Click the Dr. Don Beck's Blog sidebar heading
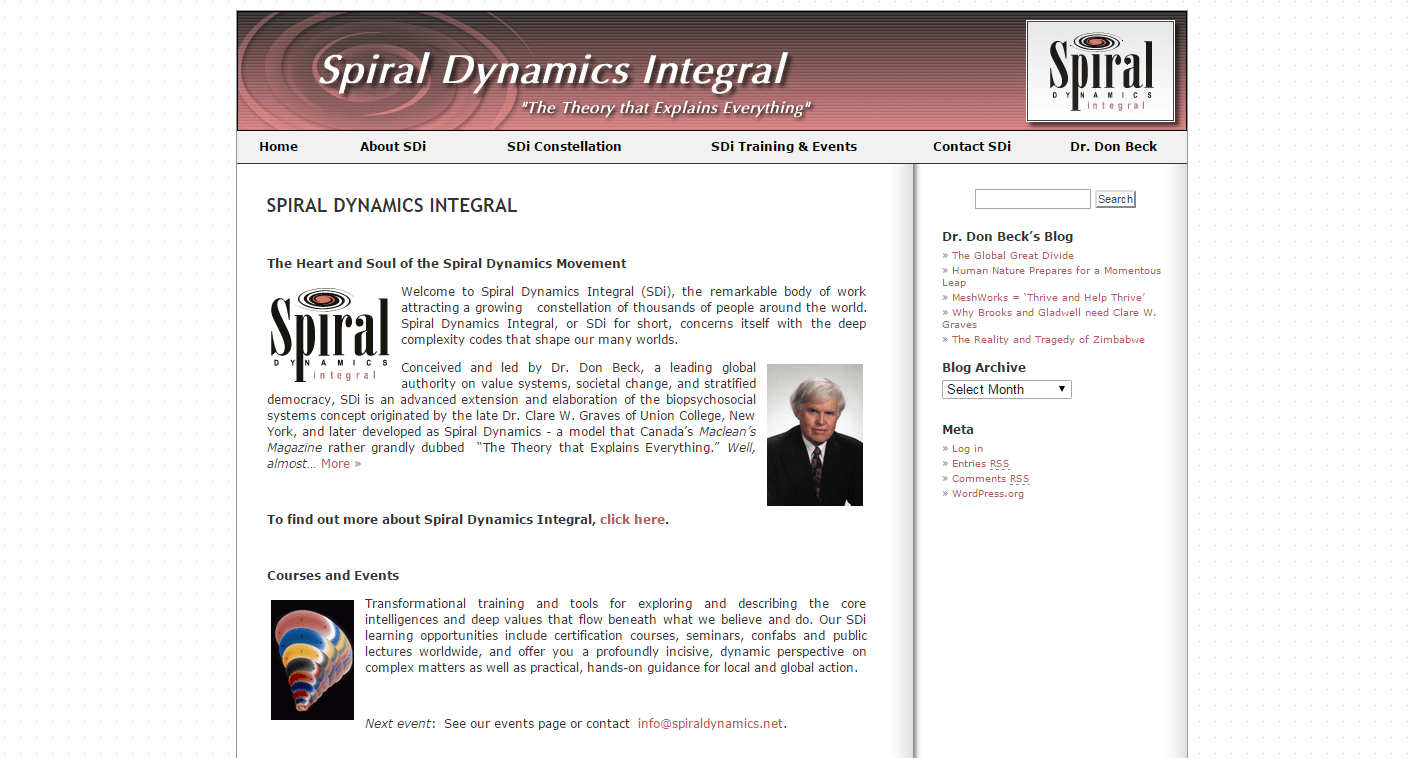This screenshot has height=758, width=1423. tap(1007, 237)
